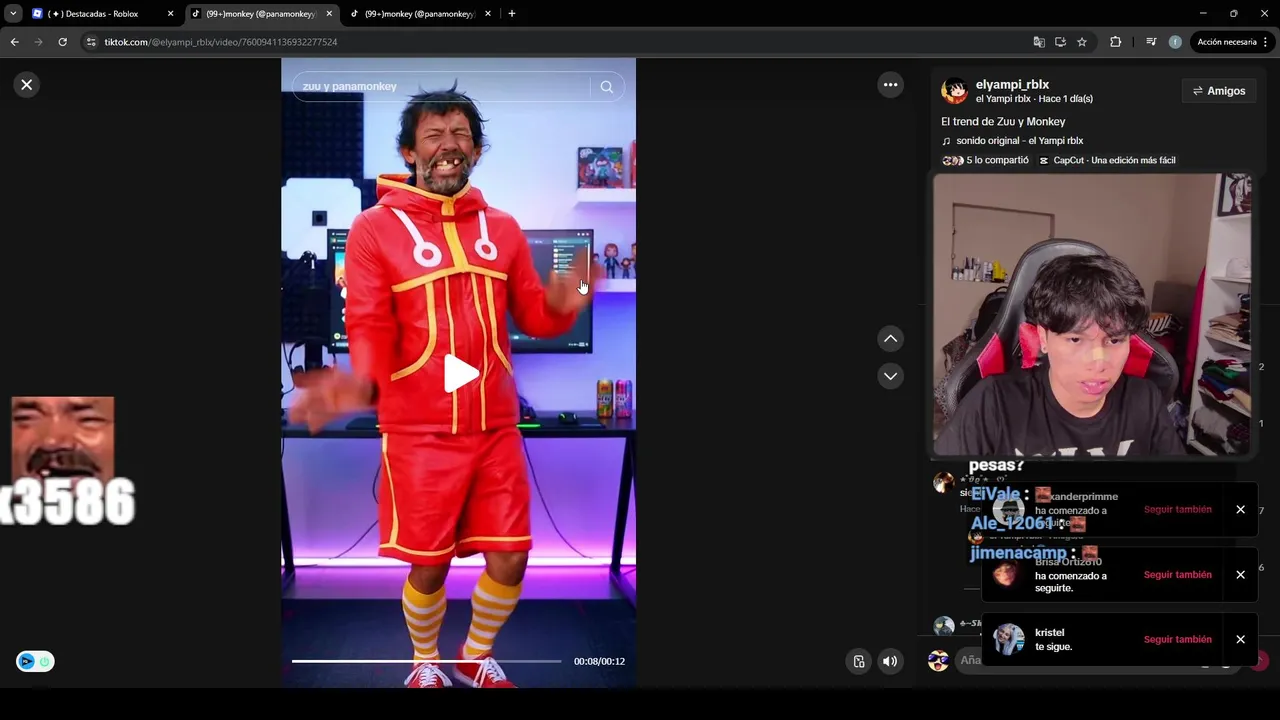This screenshot has width=1280, height=720.
Task: Install app icon in address bar
Action: [1060, 42]
